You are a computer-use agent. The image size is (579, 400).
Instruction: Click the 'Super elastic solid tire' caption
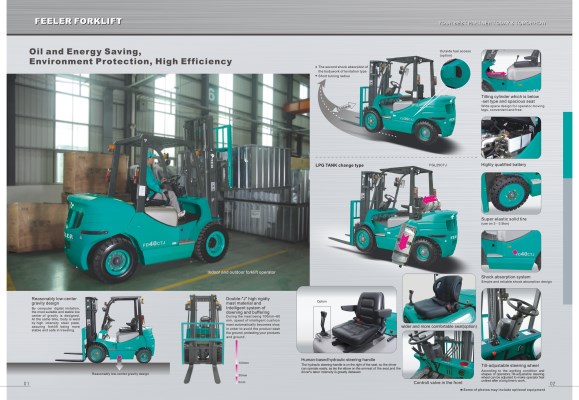[x=504, y=219]
